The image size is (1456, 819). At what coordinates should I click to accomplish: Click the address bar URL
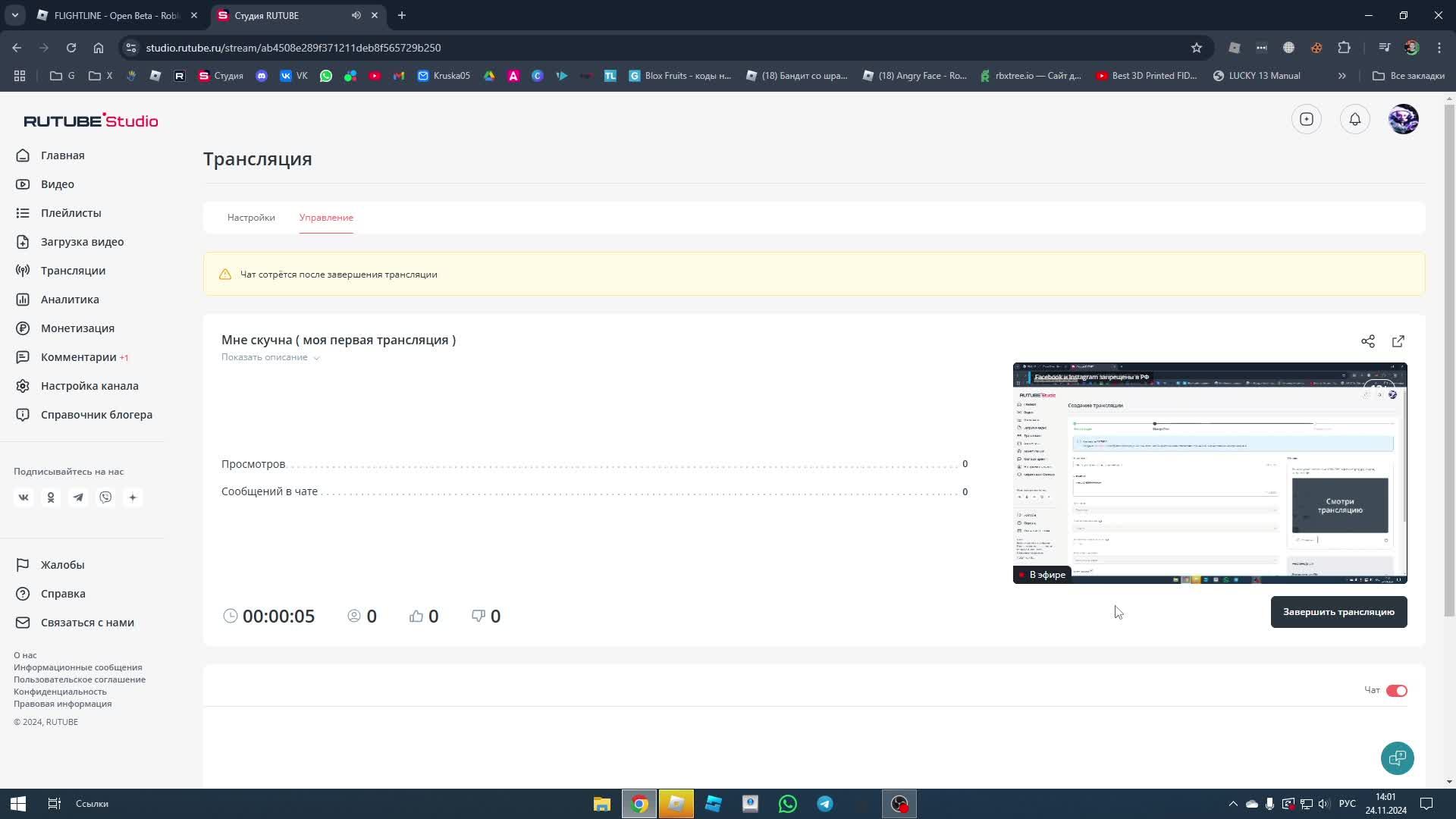point(293,48)
